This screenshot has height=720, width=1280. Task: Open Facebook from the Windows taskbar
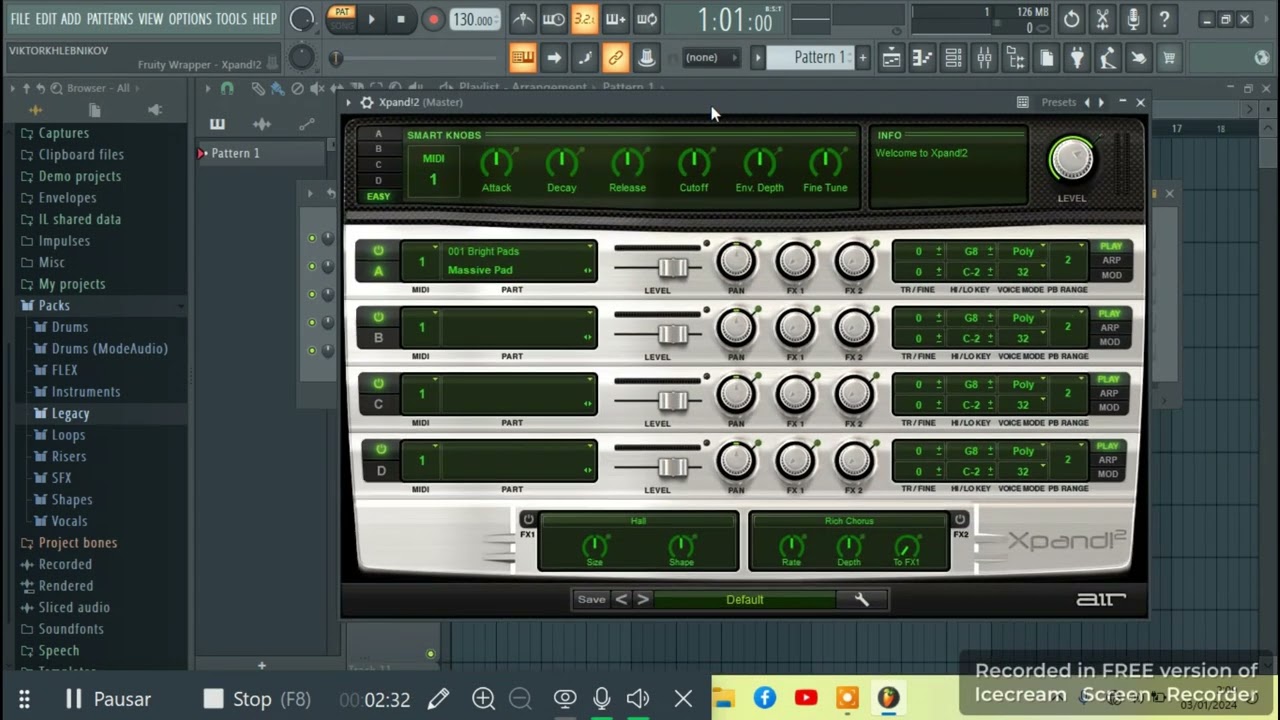click(765, 698)
